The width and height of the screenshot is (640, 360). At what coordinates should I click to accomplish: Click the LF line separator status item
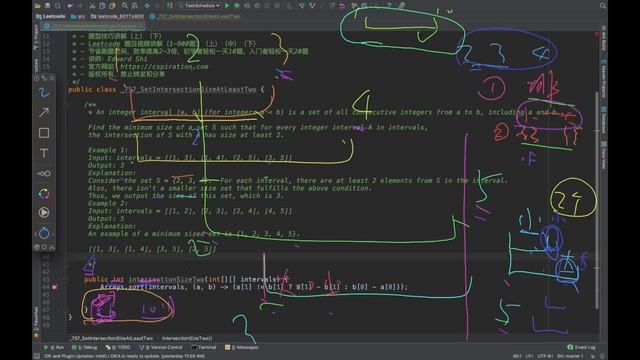(x=529, y=356)
